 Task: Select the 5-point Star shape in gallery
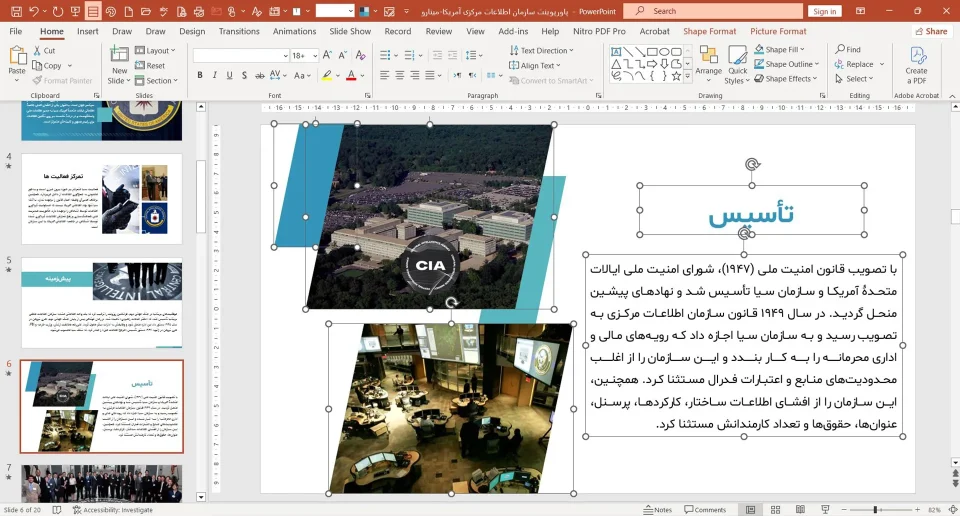click(676, 77)
